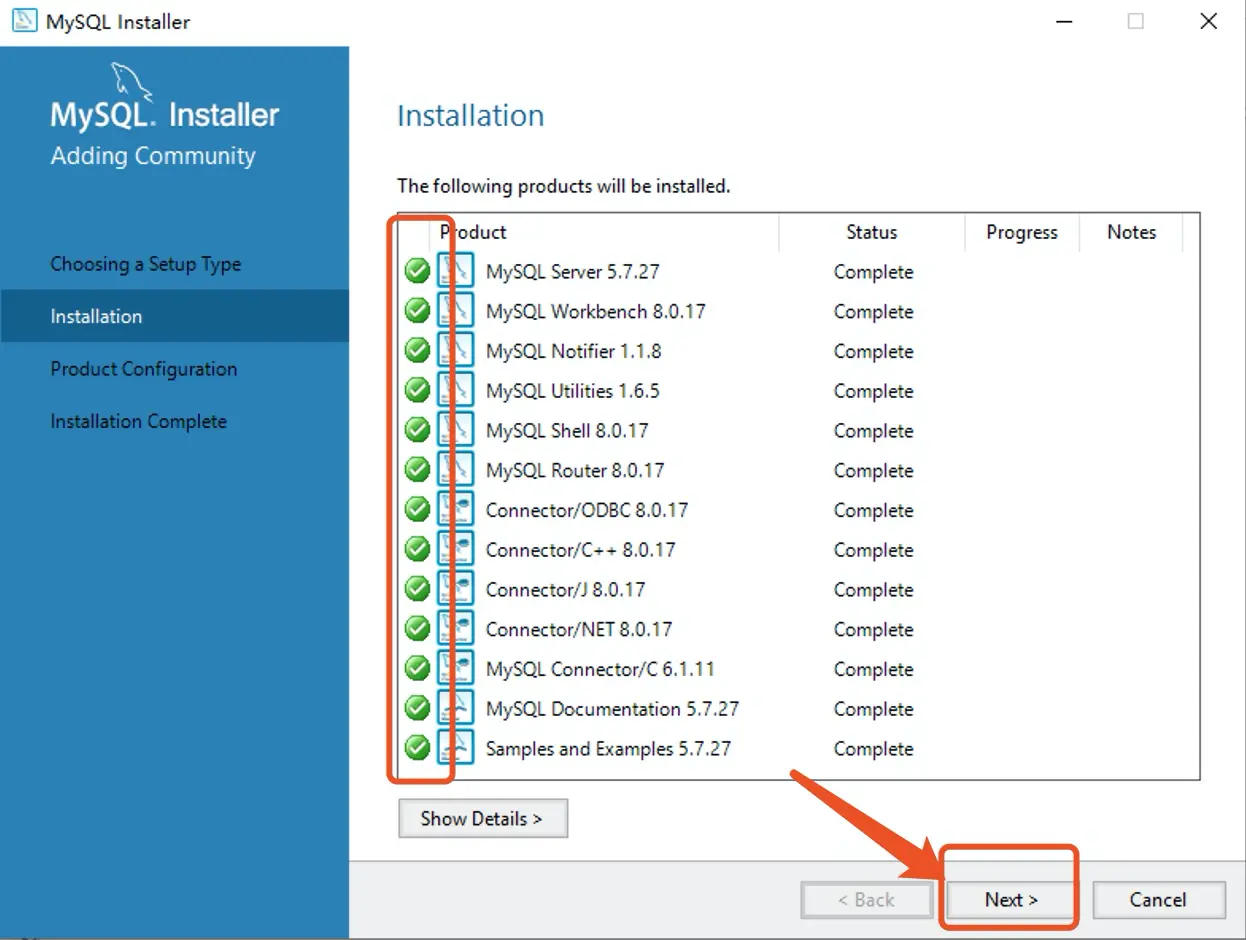Click the Status column header
This screenshot has width=1246, height=940.
(872, 232)
